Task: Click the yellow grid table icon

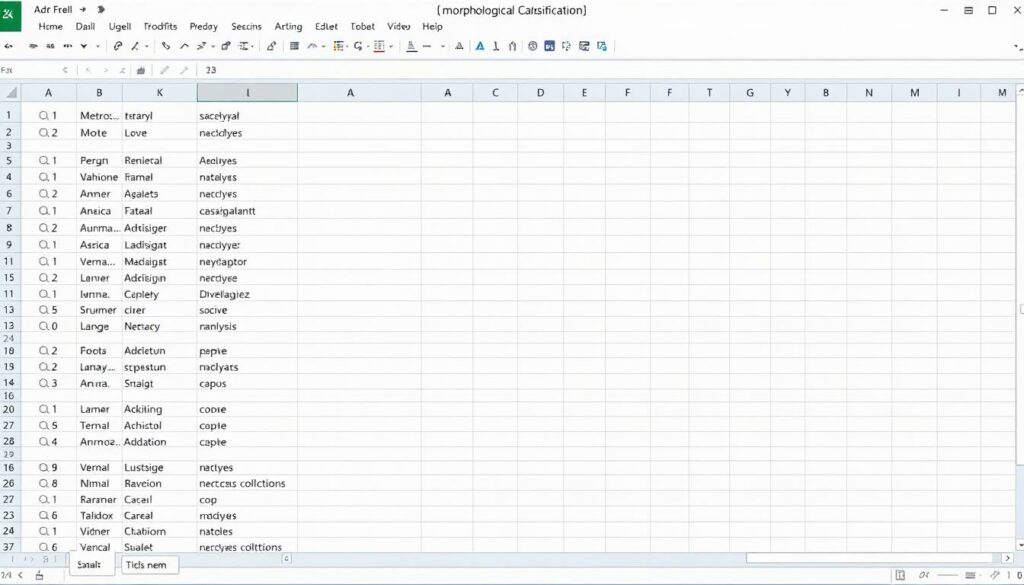Action: point(338,46)
